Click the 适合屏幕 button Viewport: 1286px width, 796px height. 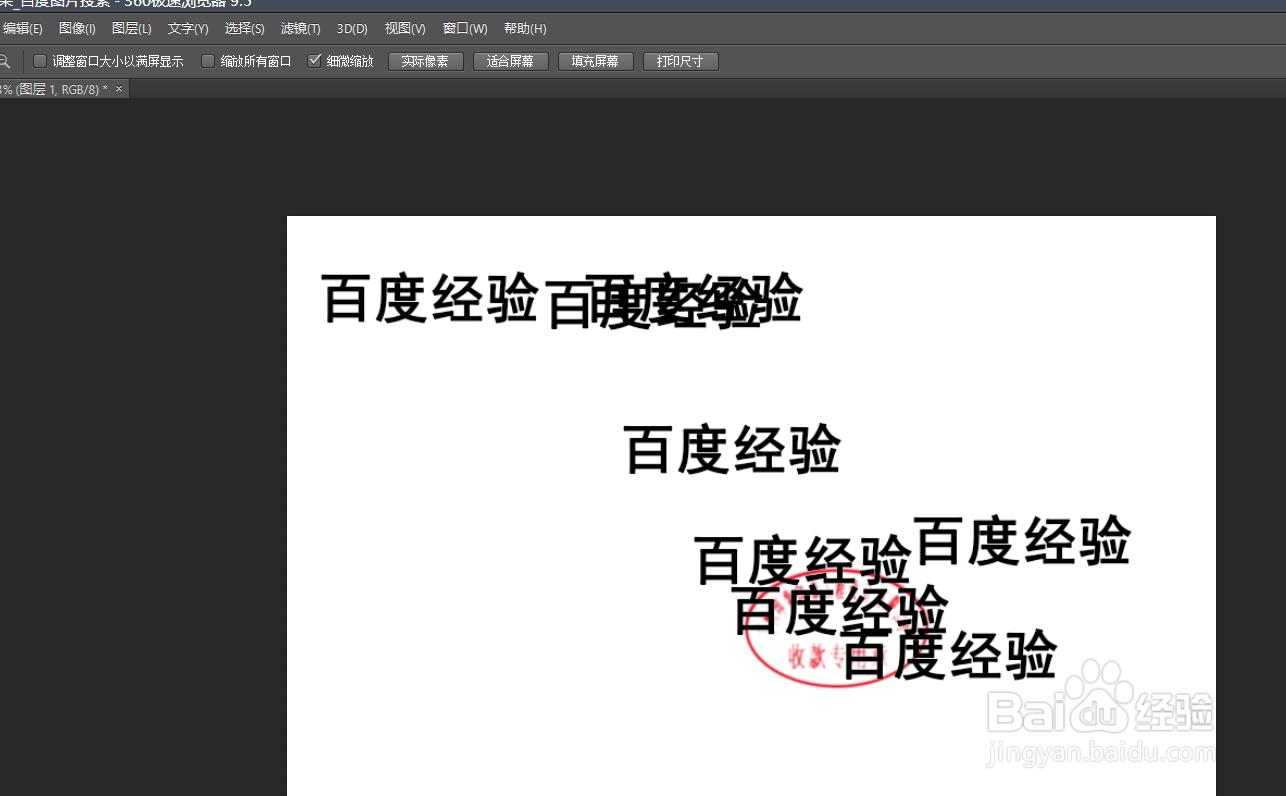[x=510, y=61]
